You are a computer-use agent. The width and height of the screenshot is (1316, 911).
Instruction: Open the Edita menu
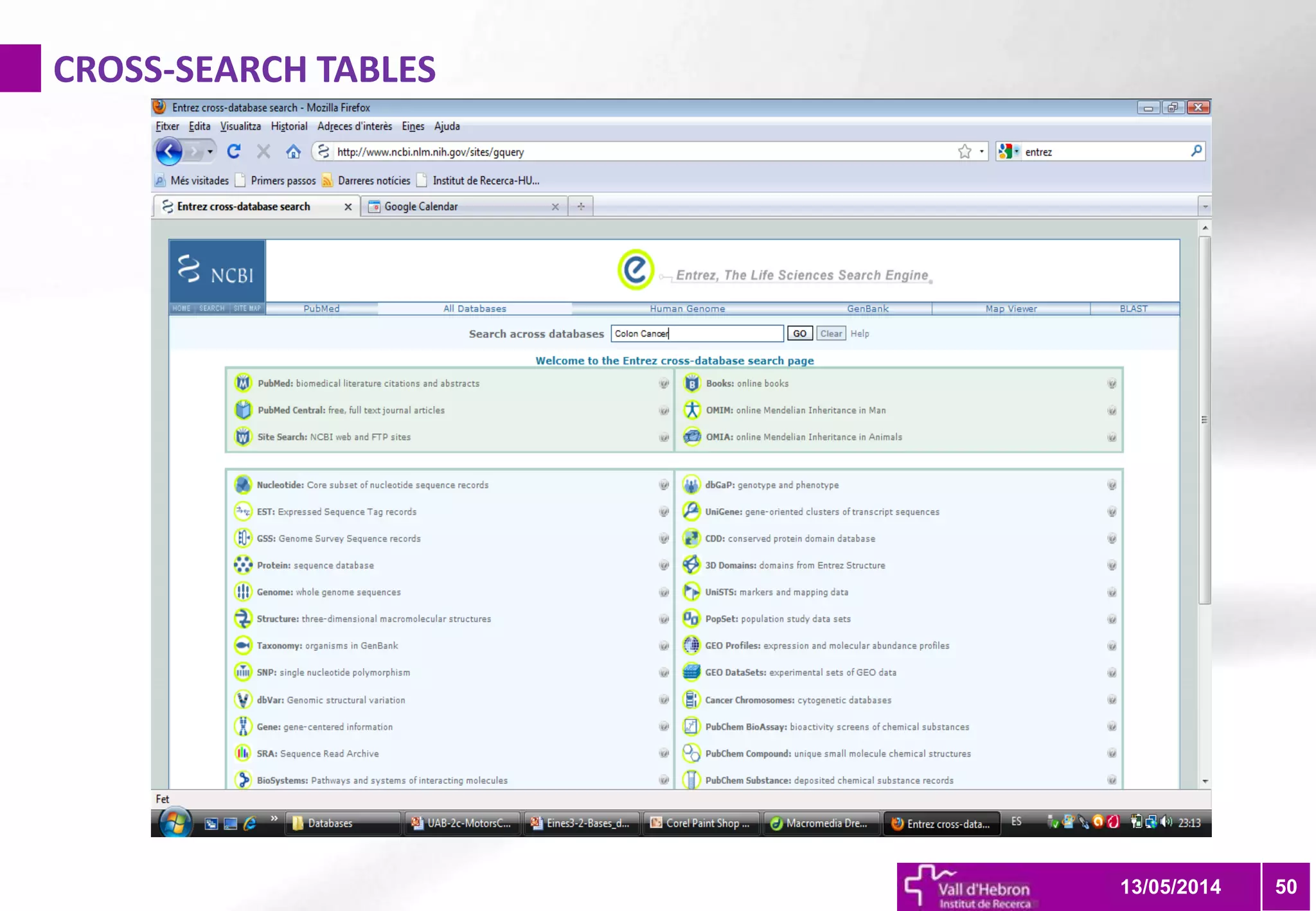(199, 127)
